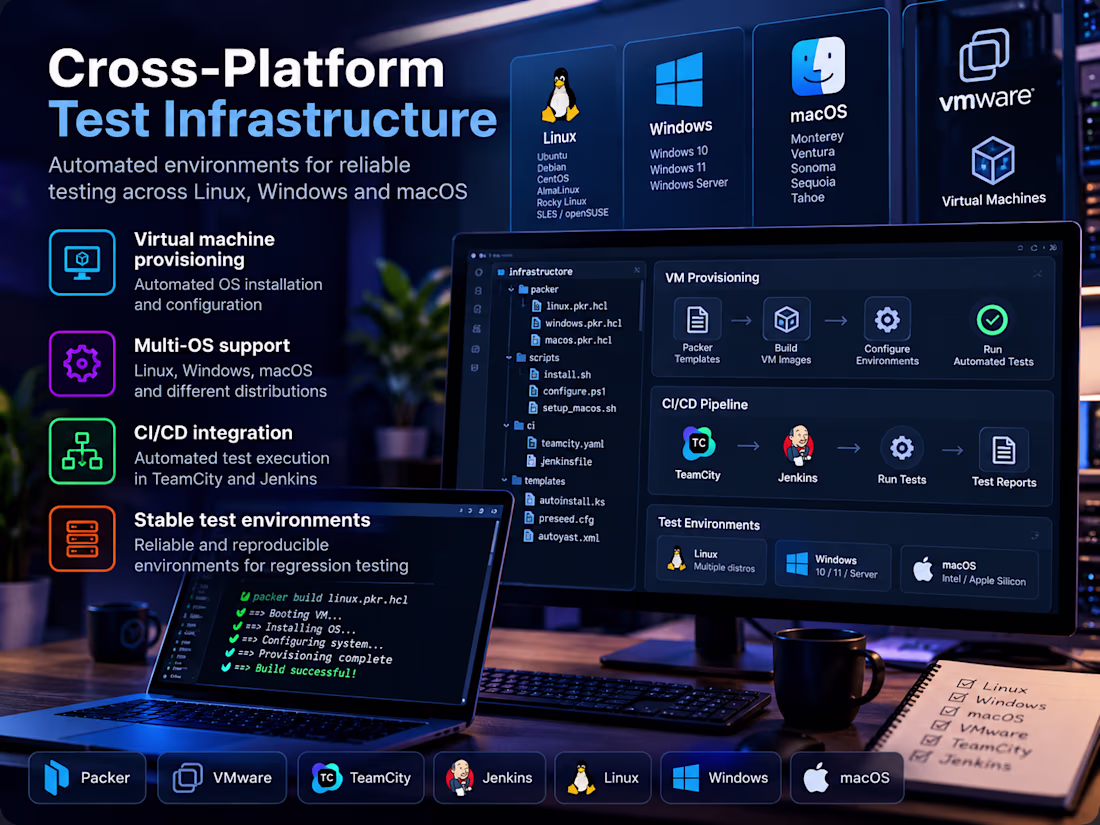Tick the handwritten Linux checkbox on notepad
This screenshot has width=1100, height=825.
coord(966,683)
